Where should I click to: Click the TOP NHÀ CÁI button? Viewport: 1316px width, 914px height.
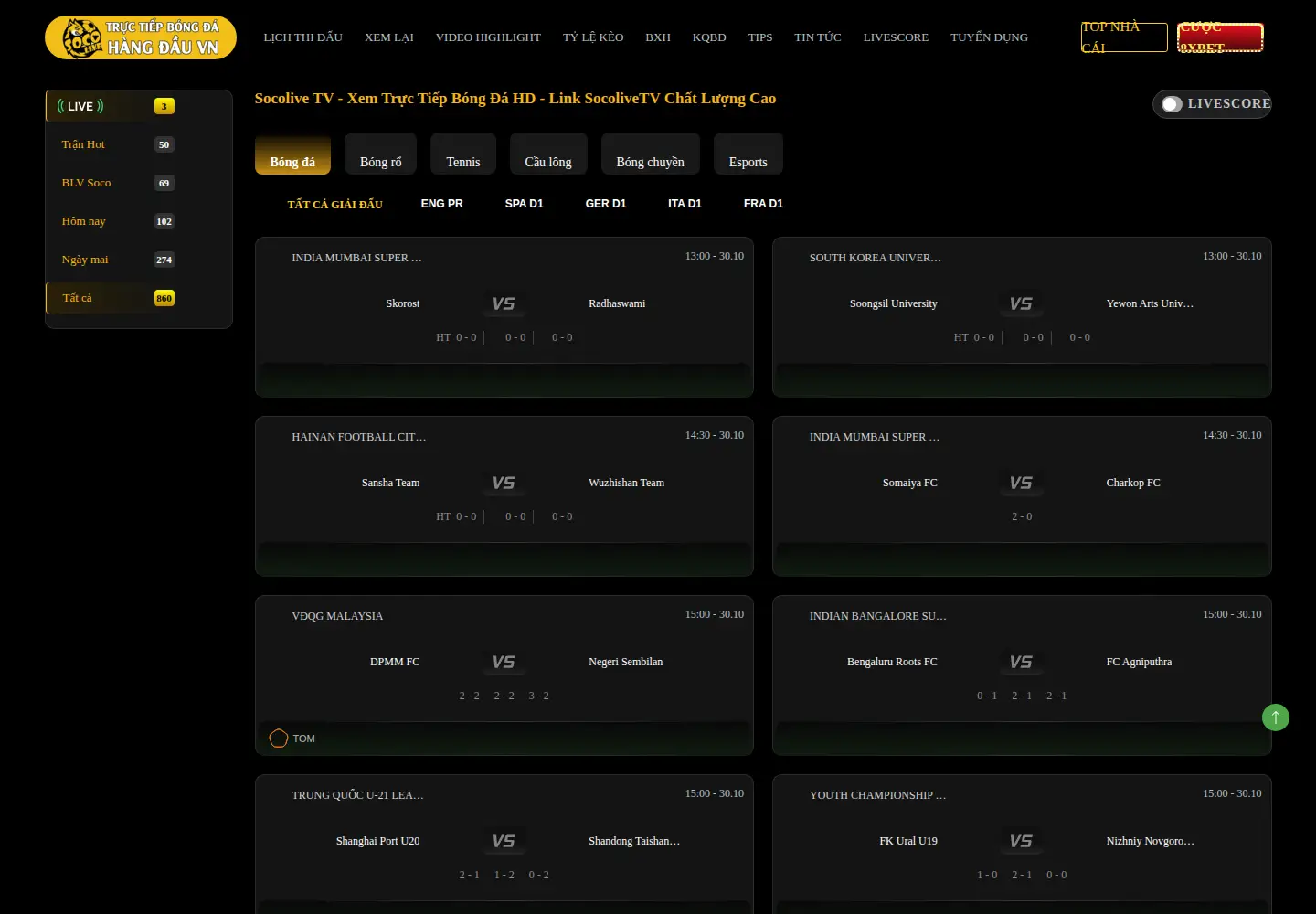click(x=1124, y=37)
